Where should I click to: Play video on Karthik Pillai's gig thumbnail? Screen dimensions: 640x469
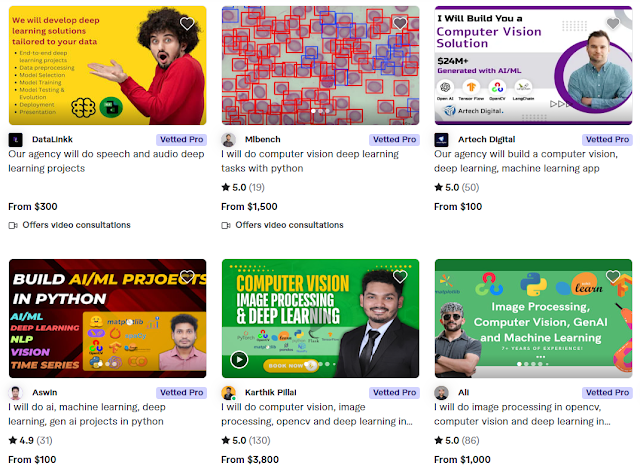[239, 360]
